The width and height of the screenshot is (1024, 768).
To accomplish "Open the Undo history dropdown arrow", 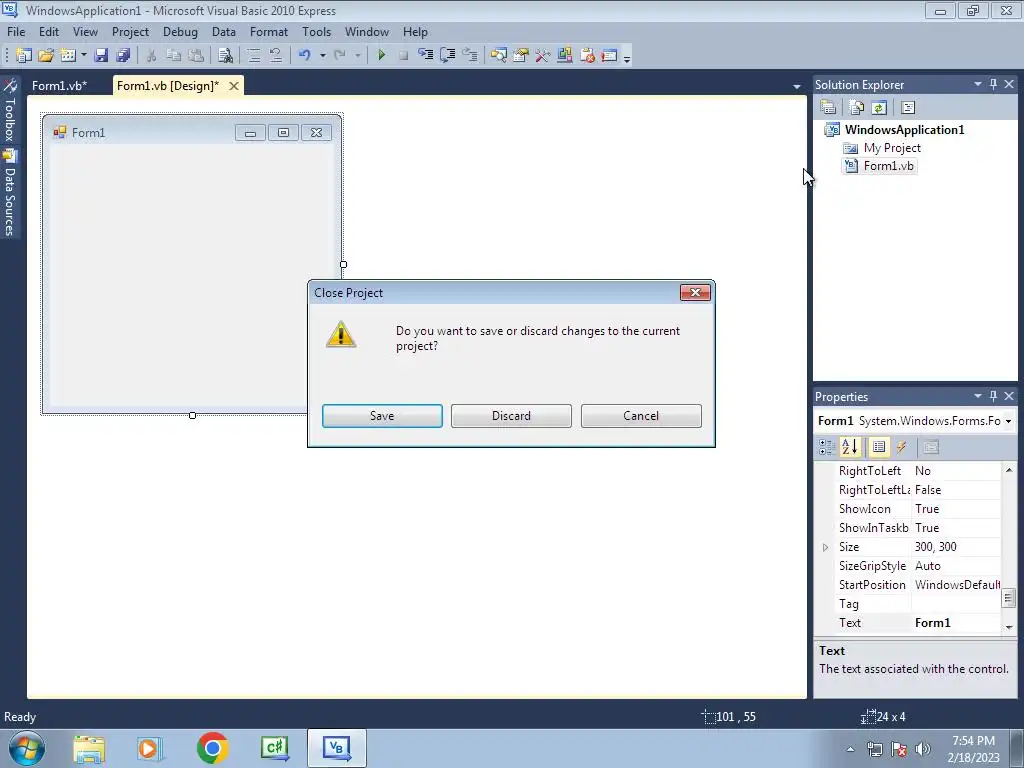I will click(x=322, y=56).
